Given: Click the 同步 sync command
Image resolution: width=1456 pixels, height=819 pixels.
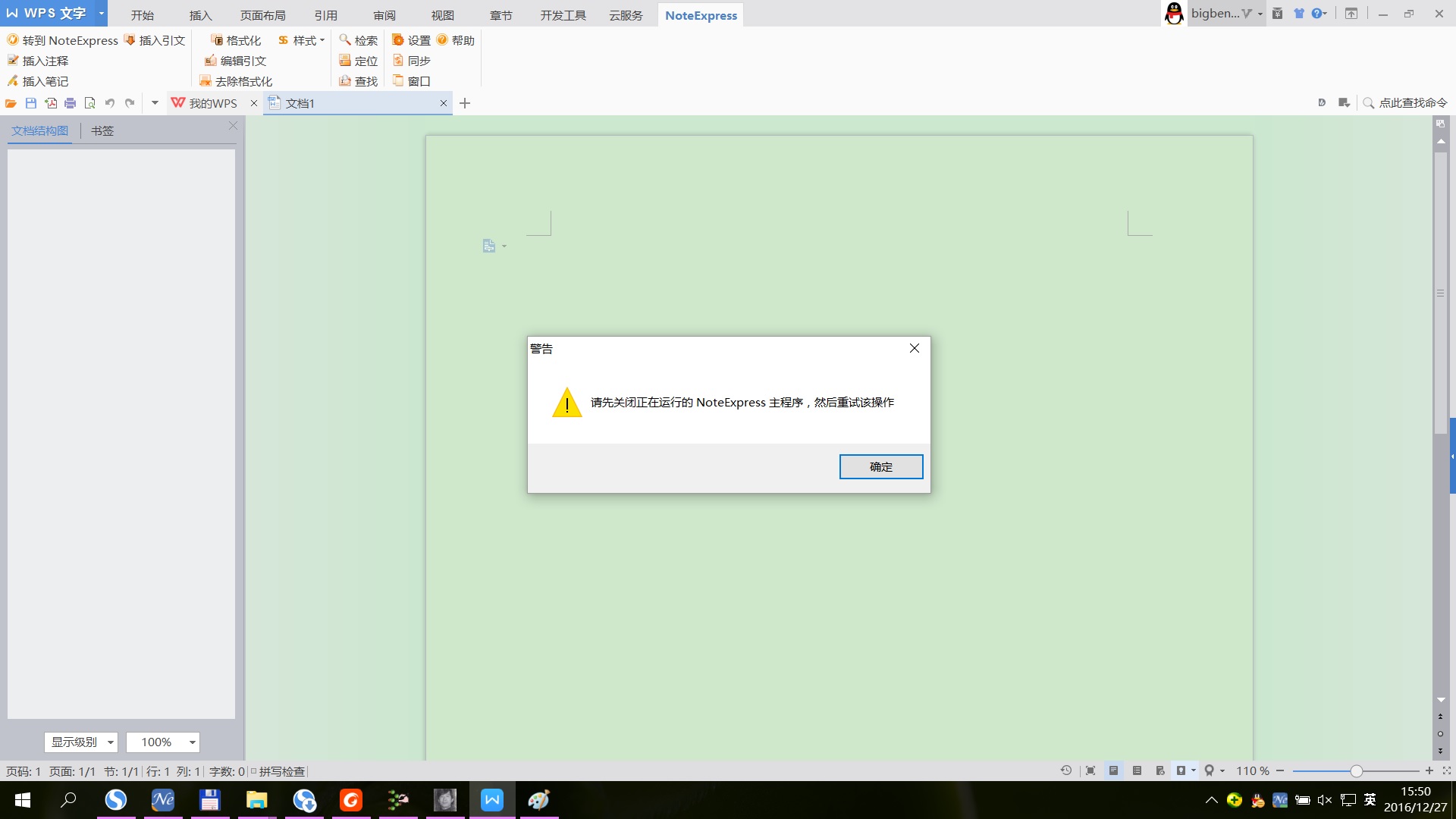Looking at the screenshot, I should click(411, 61).
